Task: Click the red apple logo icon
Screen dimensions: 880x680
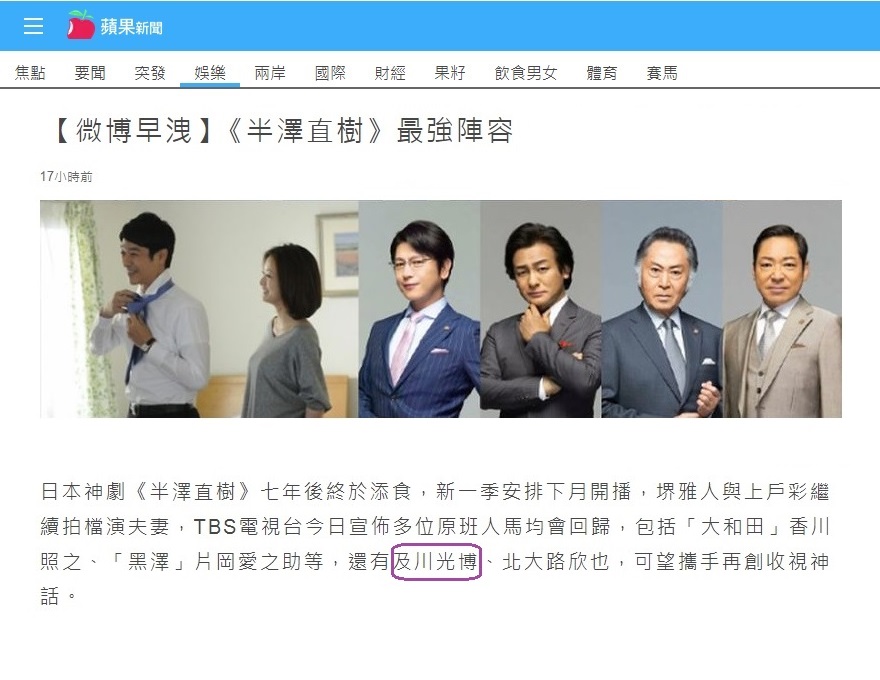Action: [x=81, y=25]
